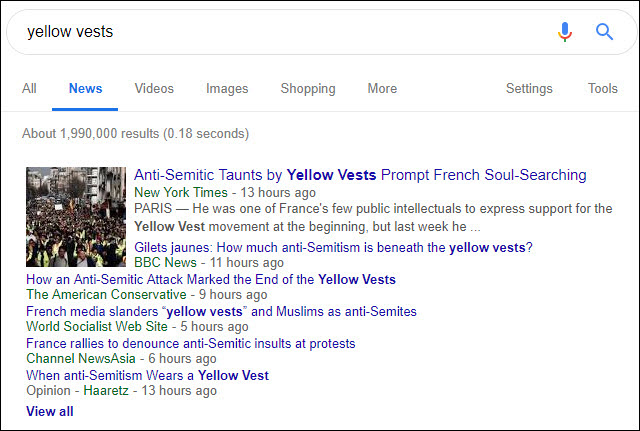Click into the 'yellow vests' search box
The image size is (640, 431).
click(286, 32)
